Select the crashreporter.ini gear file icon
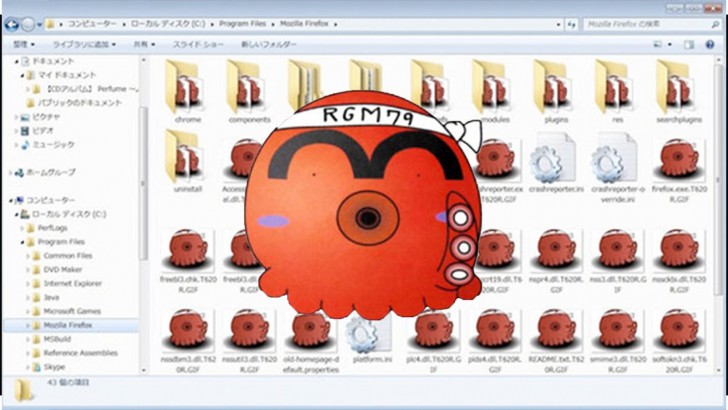This screenshot has width=728, height=410. [x=553, y=157]
